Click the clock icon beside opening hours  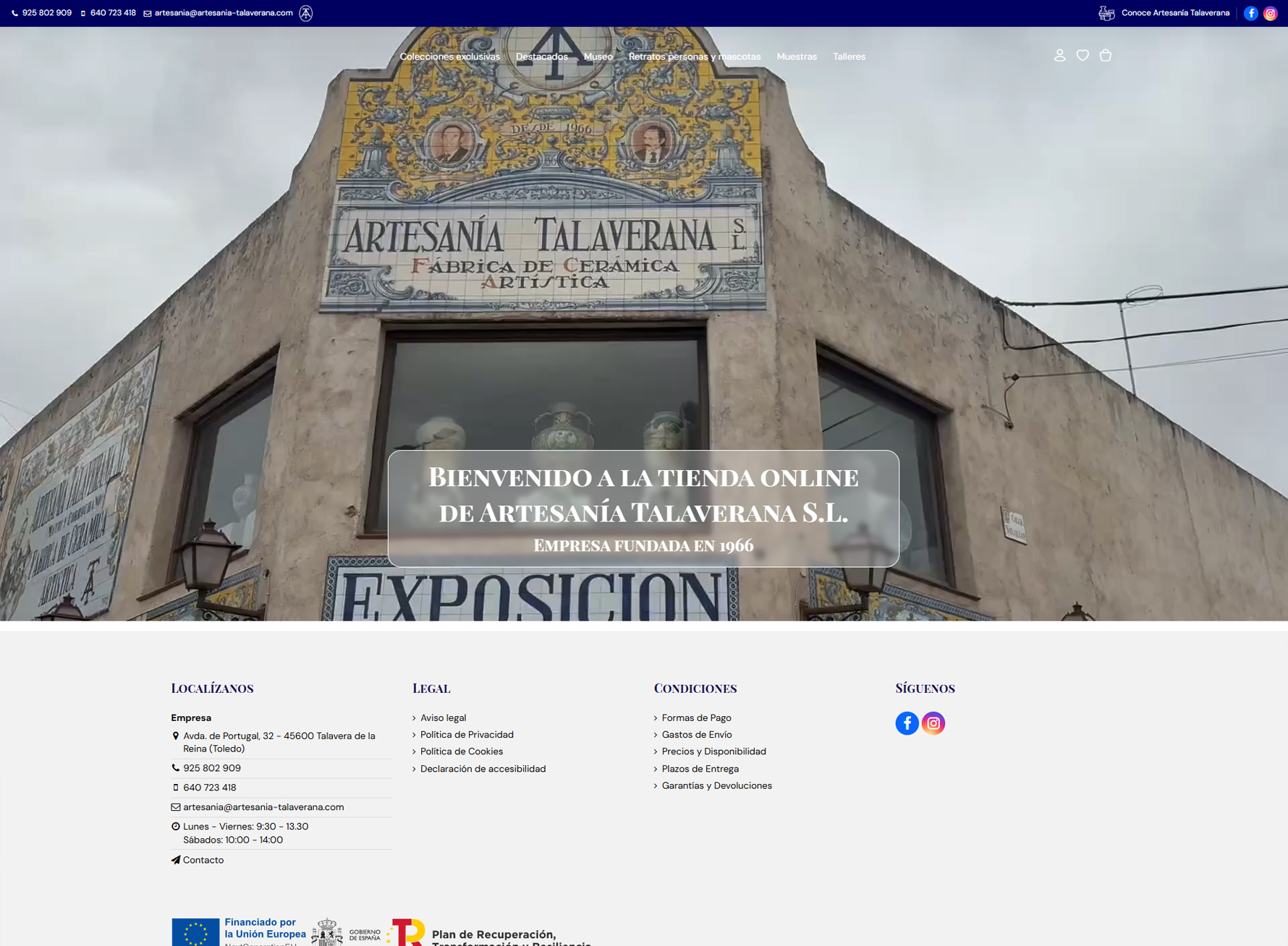coord(175,826)
